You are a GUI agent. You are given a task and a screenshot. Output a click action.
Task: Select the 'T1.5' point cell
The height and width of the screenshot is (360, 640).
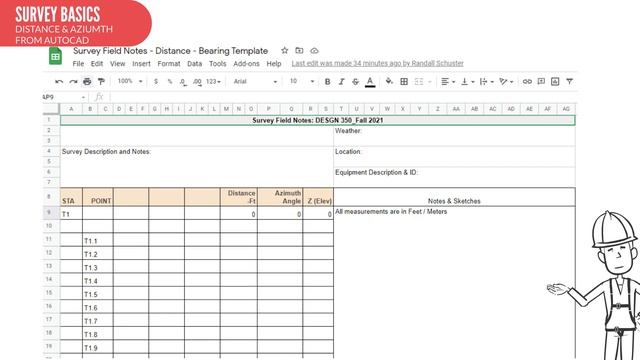point(98,294)
